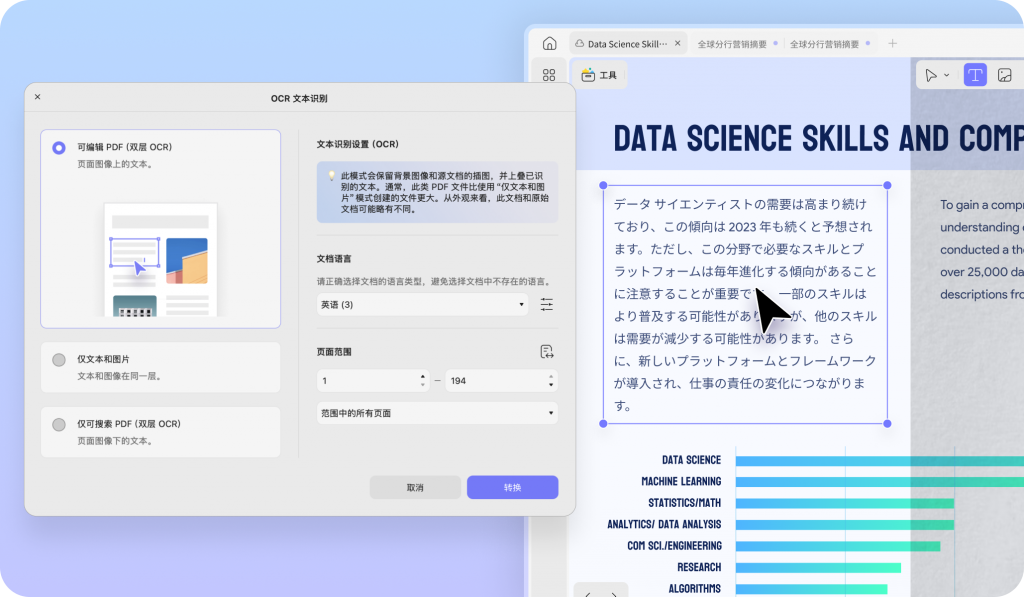Click the COM SCI./ENGINEERING chart label

[675, 546]
